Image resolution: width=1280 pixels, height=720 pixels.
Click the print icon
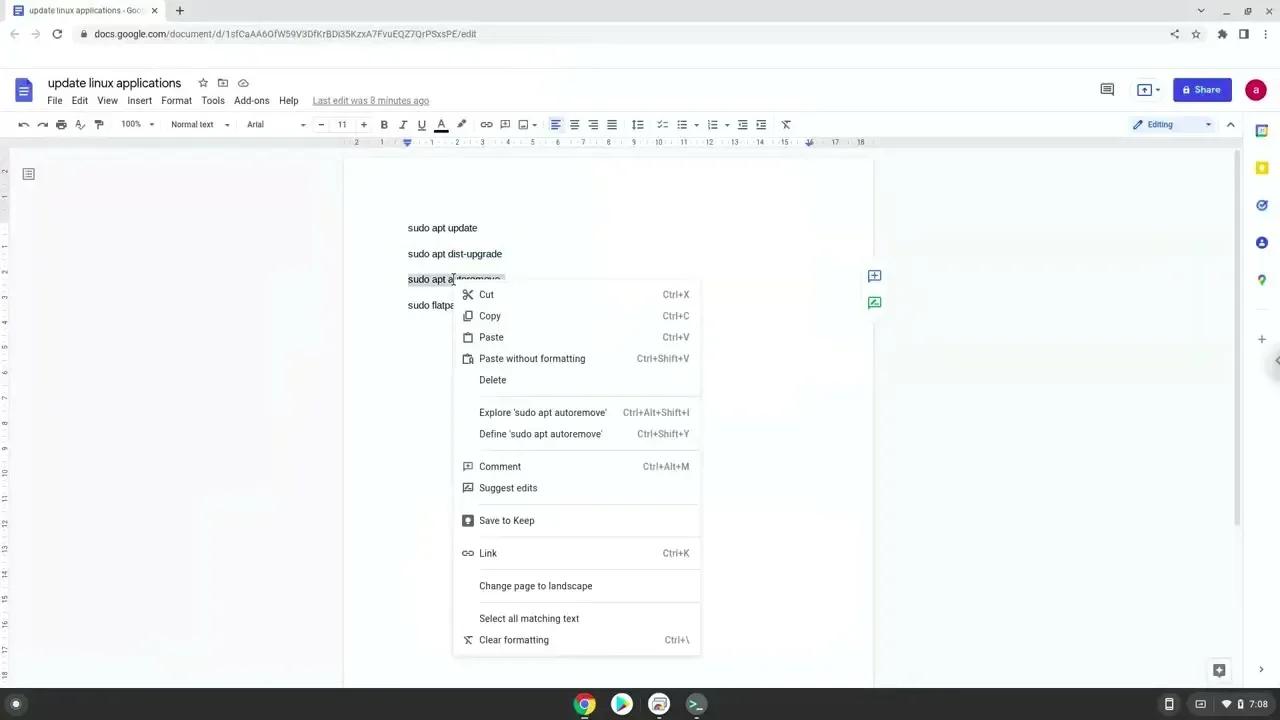[60, 124]
